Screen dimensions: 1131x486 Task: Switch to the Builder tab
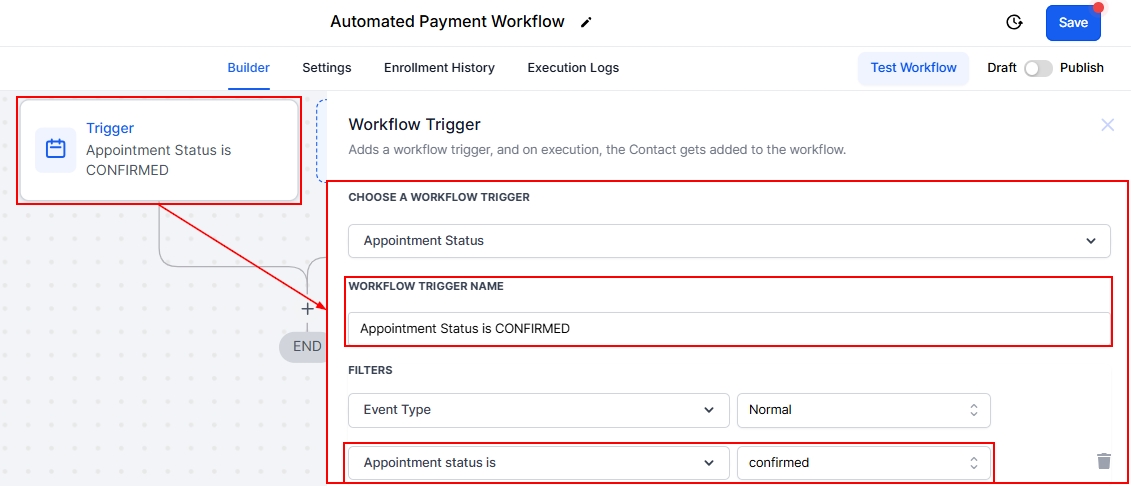click(248, 68)
